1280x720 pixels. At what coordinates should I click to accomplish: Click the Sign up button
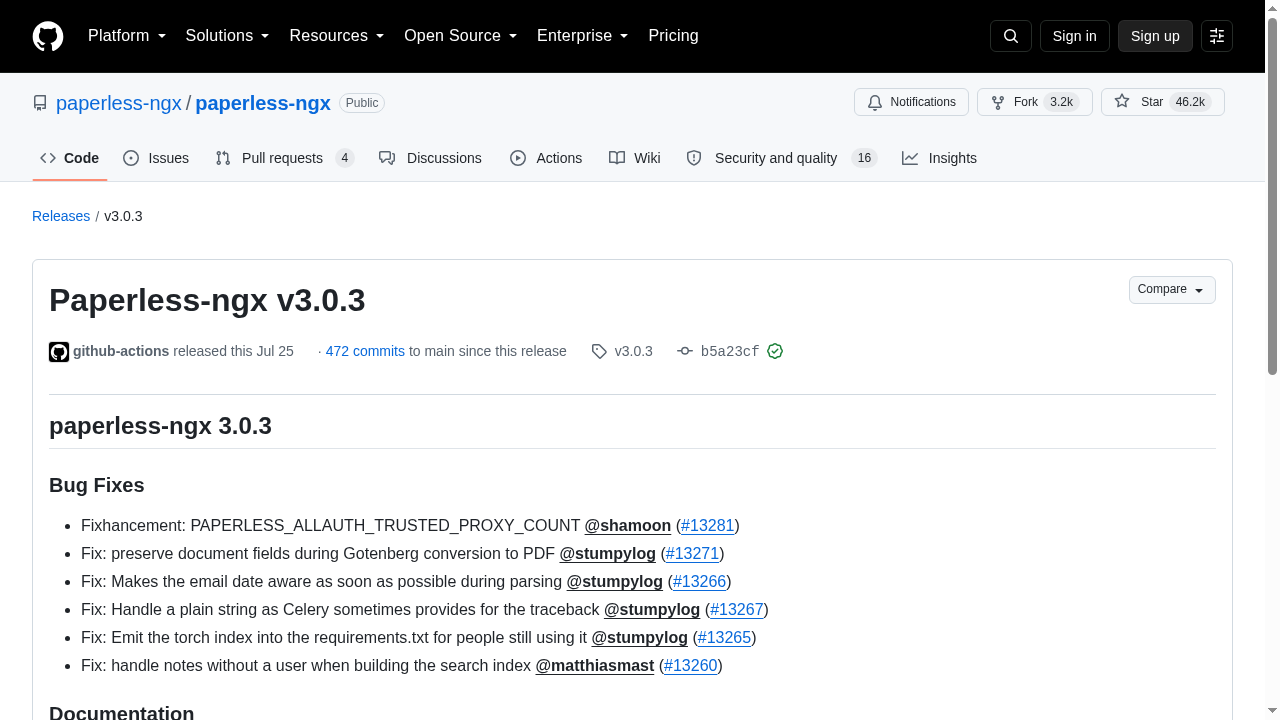1155,36
